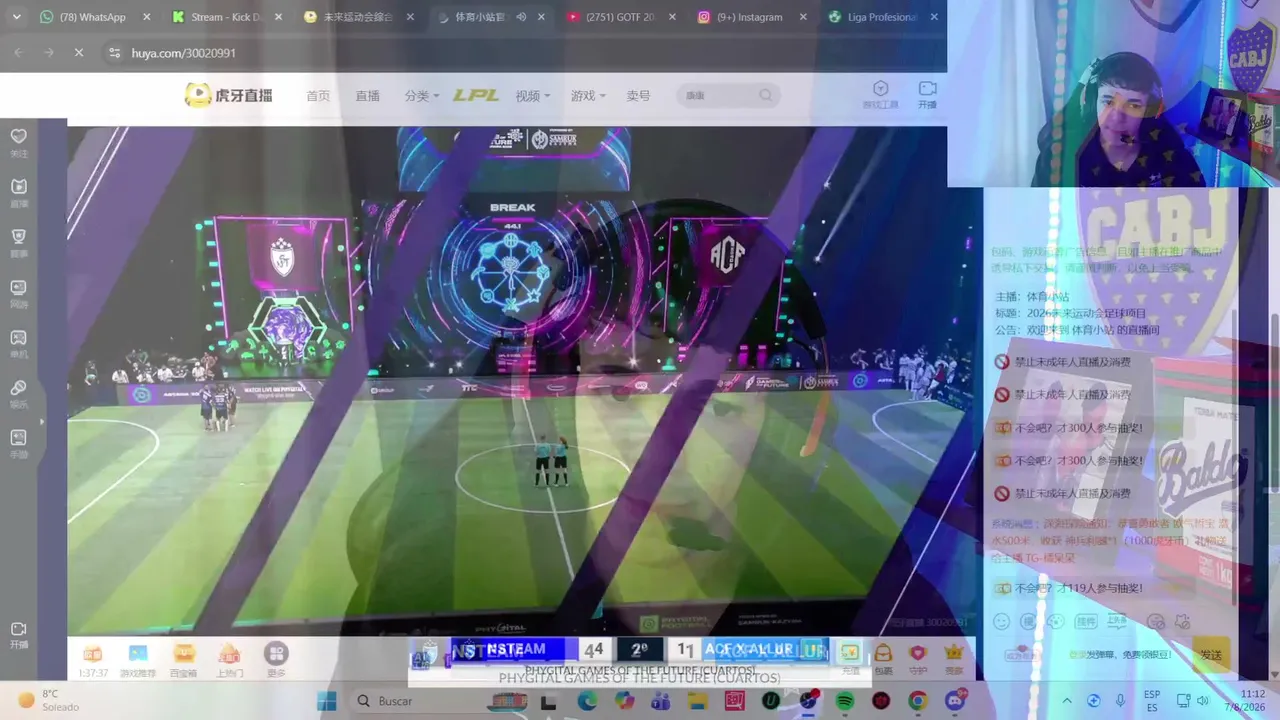Go back to the previous page
Viewport: 1280px width, 720px height.
click(x=19, y=53)
